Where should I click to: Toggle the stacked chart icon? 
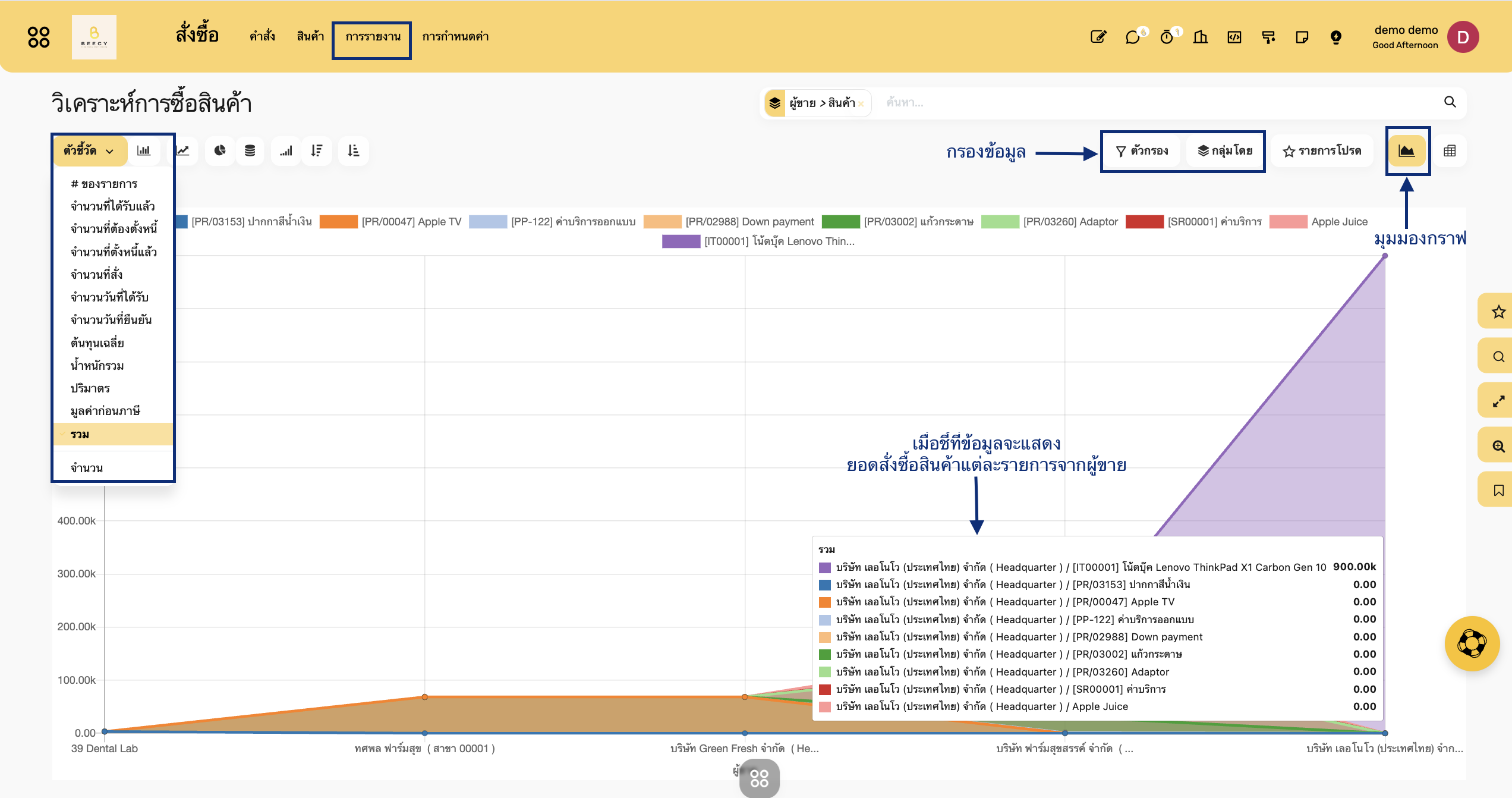tap(250, 150)
